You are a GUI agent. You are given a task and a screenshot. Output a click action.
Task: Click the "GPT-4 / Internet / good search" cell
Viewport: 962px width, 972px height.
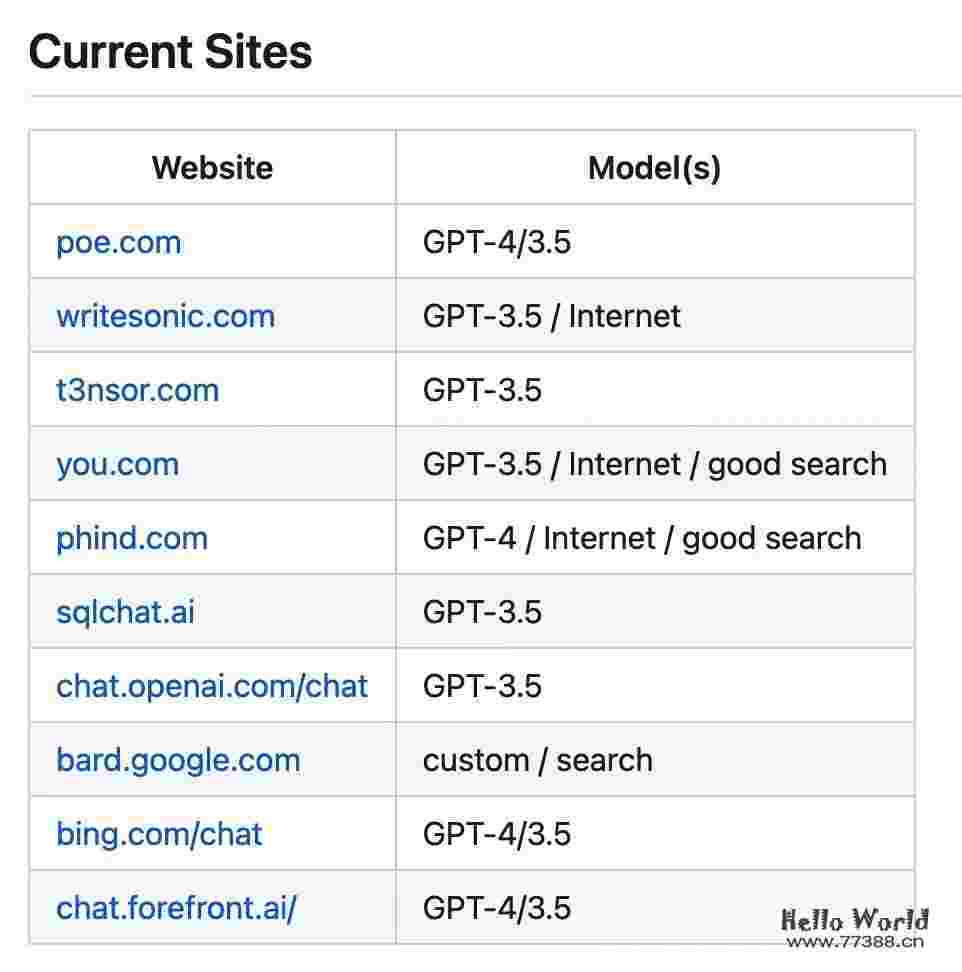point(641,538)
